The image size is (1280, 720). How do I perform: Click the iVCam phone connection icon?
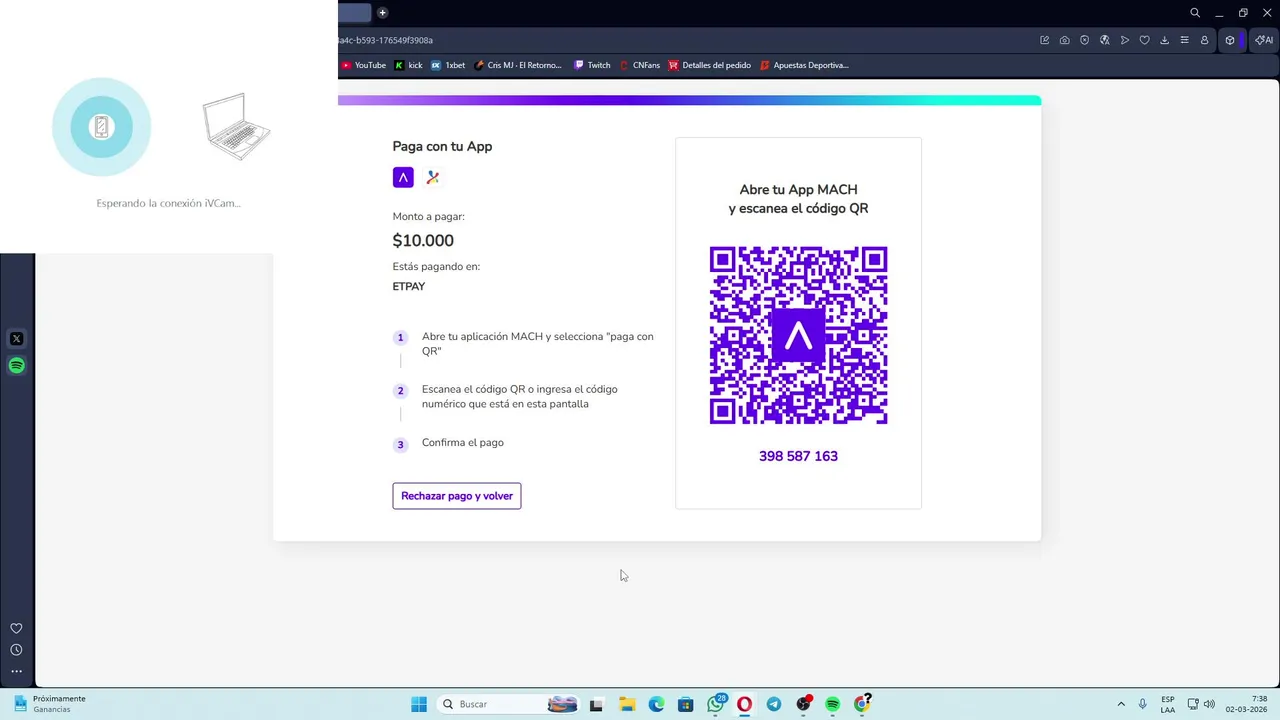[101, 127]
